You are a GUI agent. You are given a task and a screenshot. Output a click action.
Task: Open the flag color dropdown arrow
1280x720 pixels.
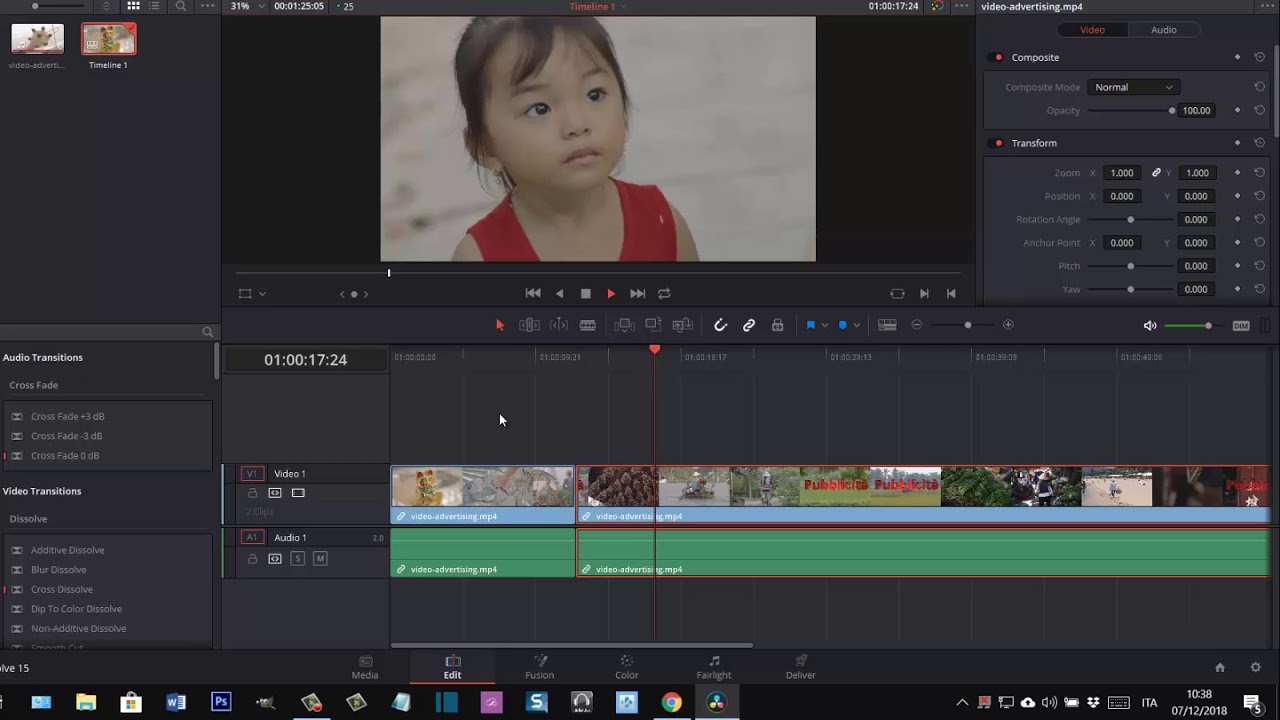[x=824, y=325]
